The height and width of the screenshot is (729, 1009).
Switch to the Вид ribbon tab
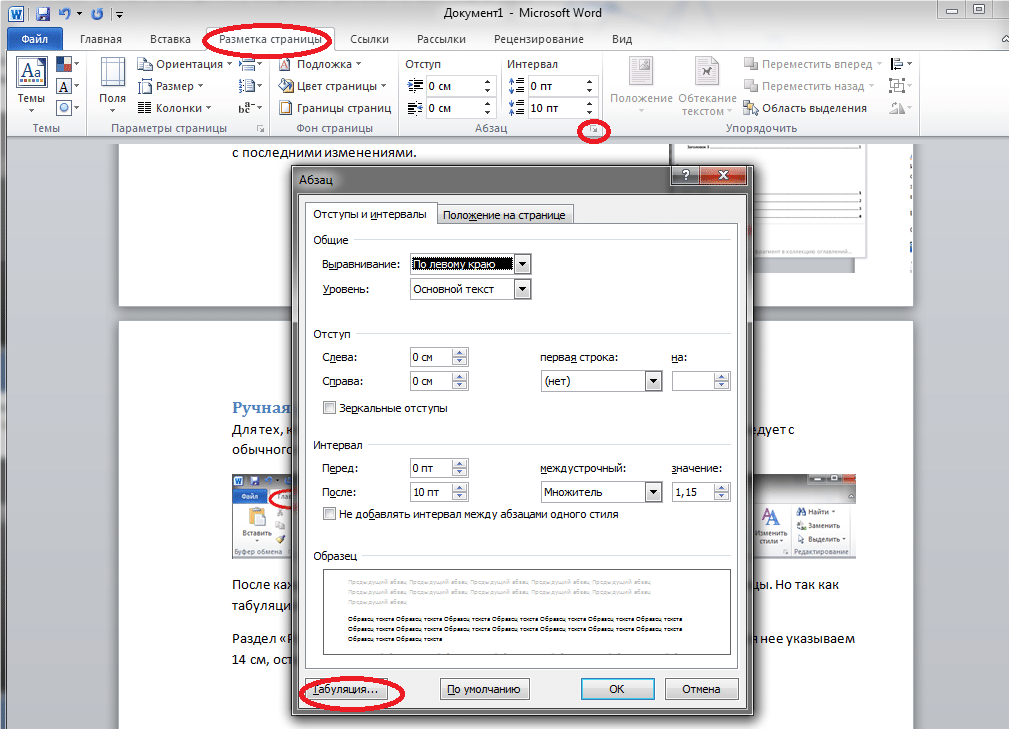[x=622, y=39]
